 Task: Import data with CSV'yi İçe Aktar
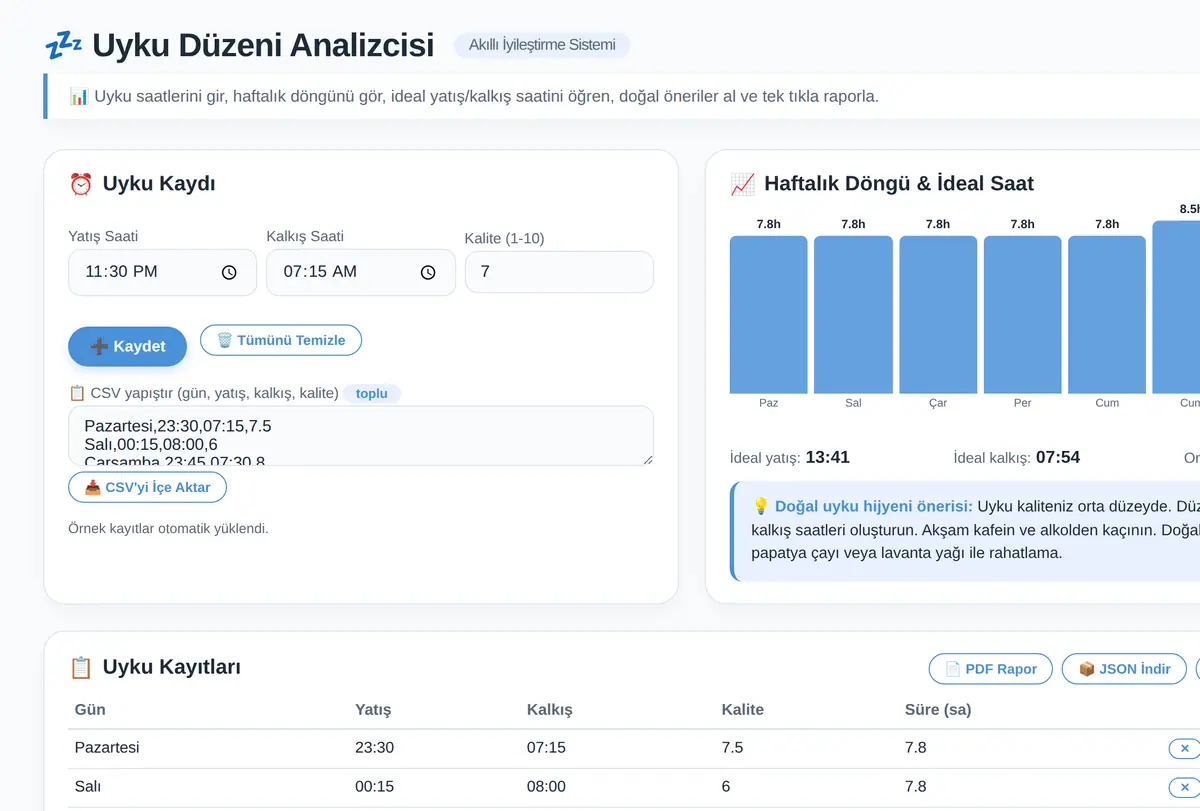point(147,487)
